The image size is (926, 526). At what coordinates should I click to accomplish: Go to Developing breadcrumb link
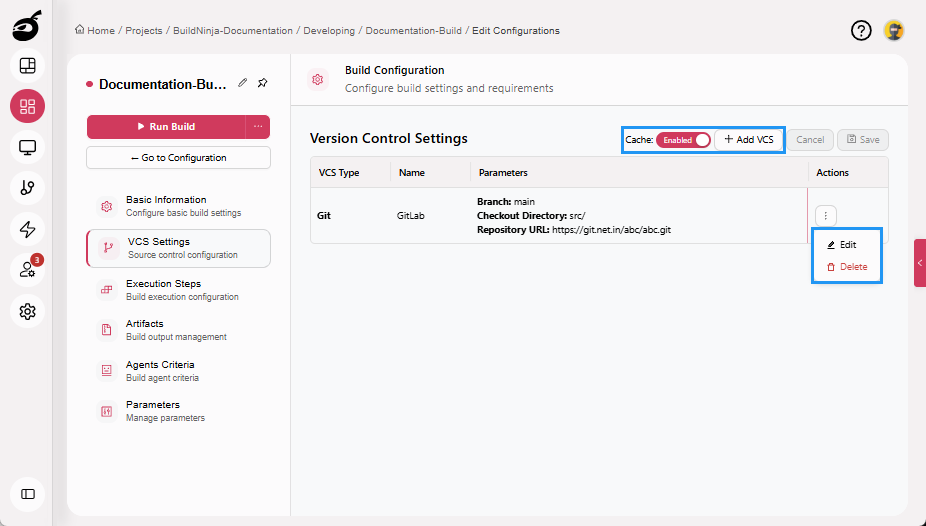(x=329, y=31)
